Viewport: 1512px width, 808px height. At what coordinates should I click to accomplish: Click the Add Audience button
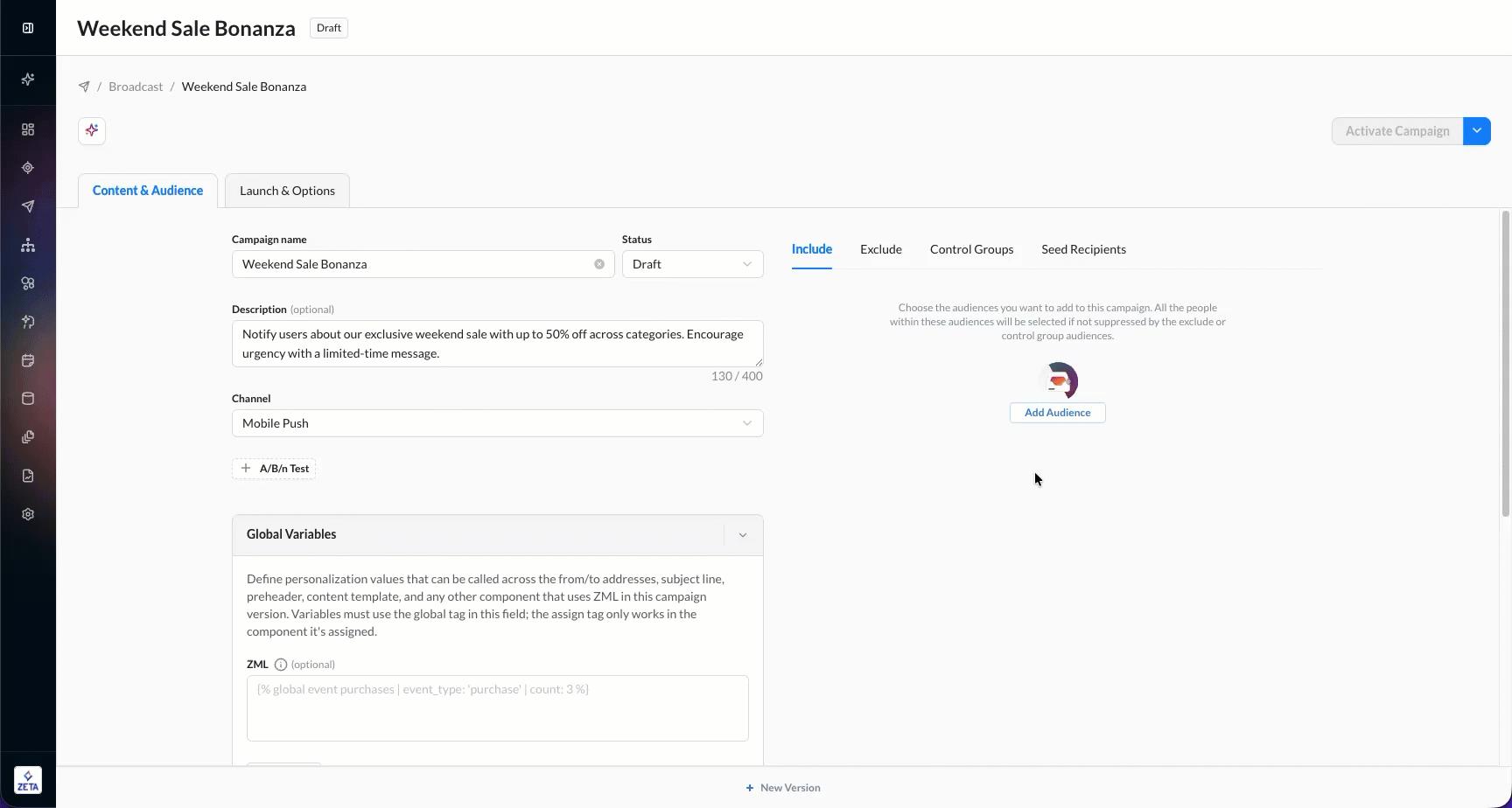[x=1058, y=413]
